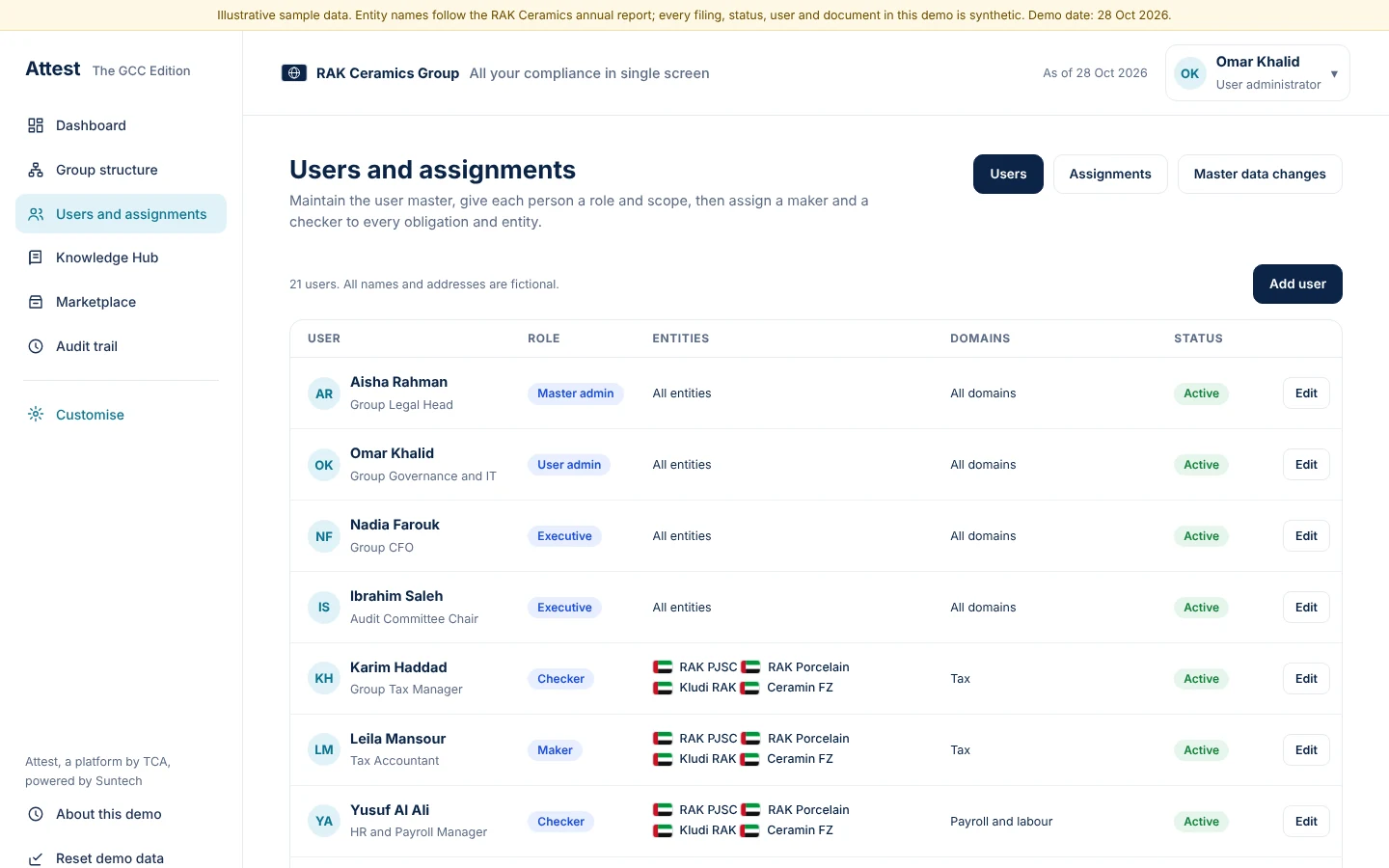Click the ENTITIES column header
The width and height of the screenshot is (1389, 868).
pos(681,339)
